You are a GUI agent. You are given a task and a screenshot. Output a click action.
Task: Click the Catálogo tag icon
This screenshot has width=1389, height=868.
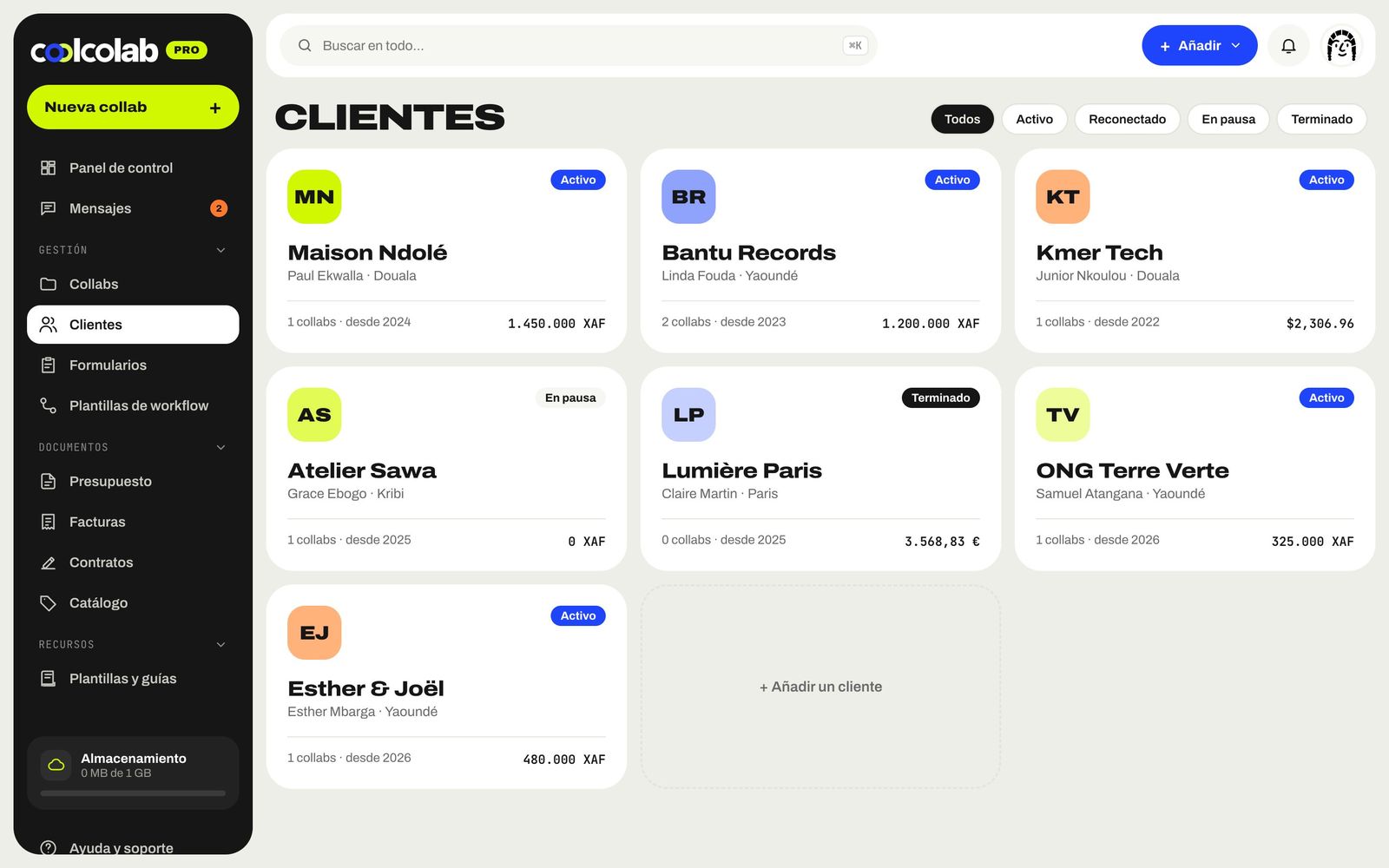[49, 603]
